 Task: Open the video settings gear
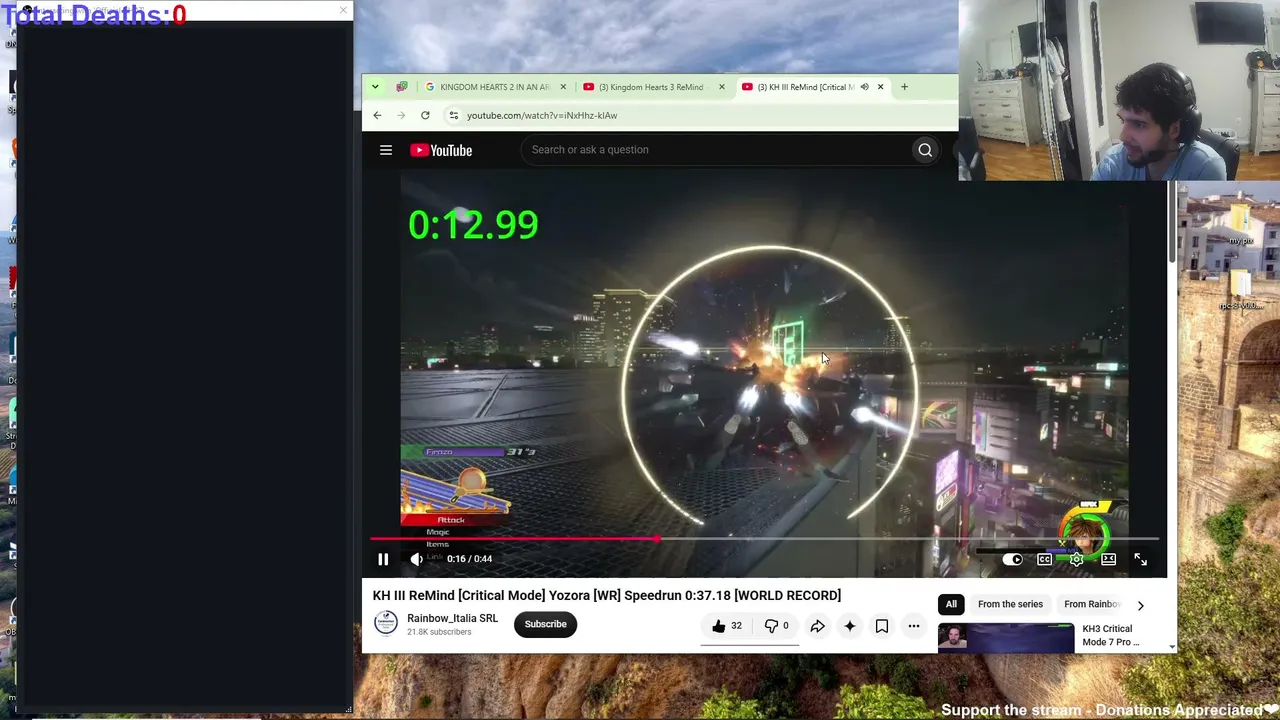coord(1076,559)
